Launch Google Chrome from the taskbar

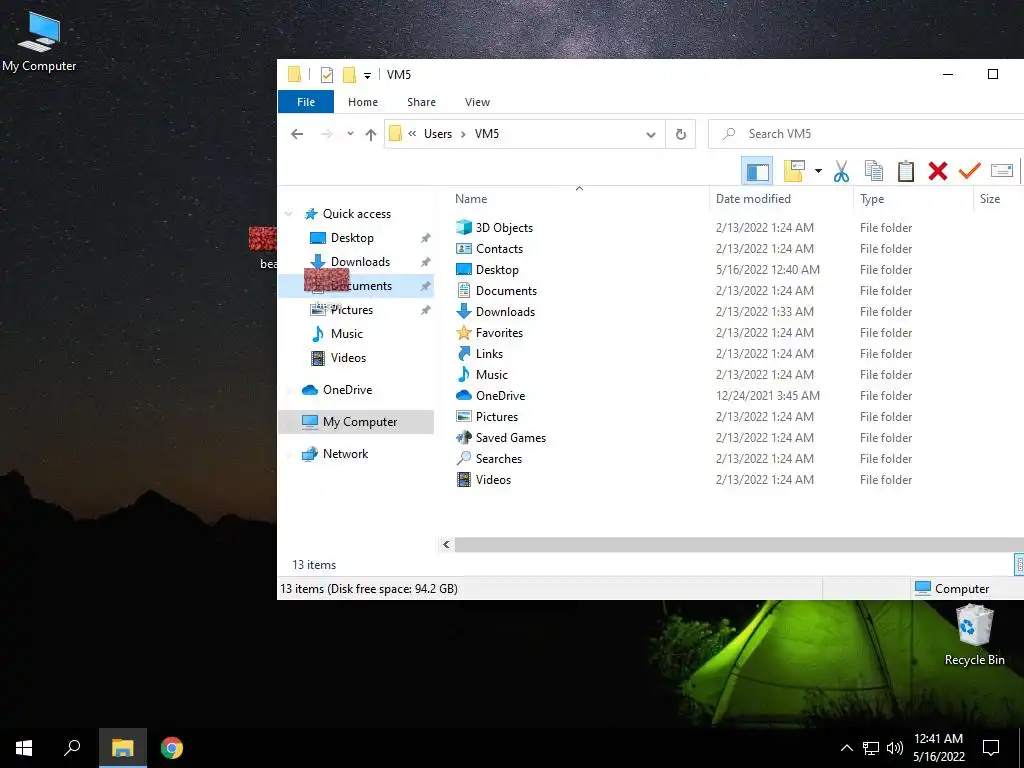pos(172,748)
